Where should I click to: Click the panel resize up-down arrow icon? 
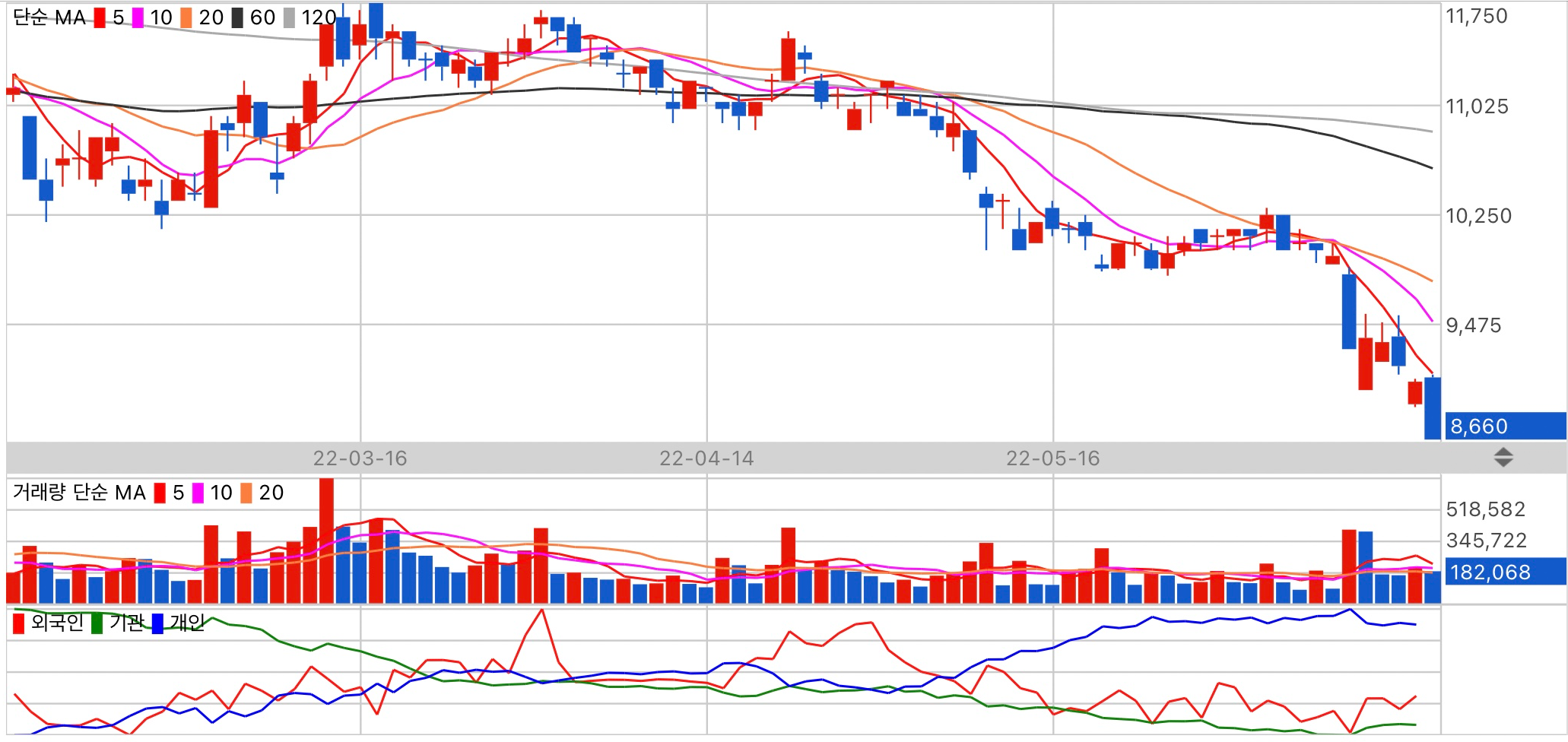point(1503,458)
